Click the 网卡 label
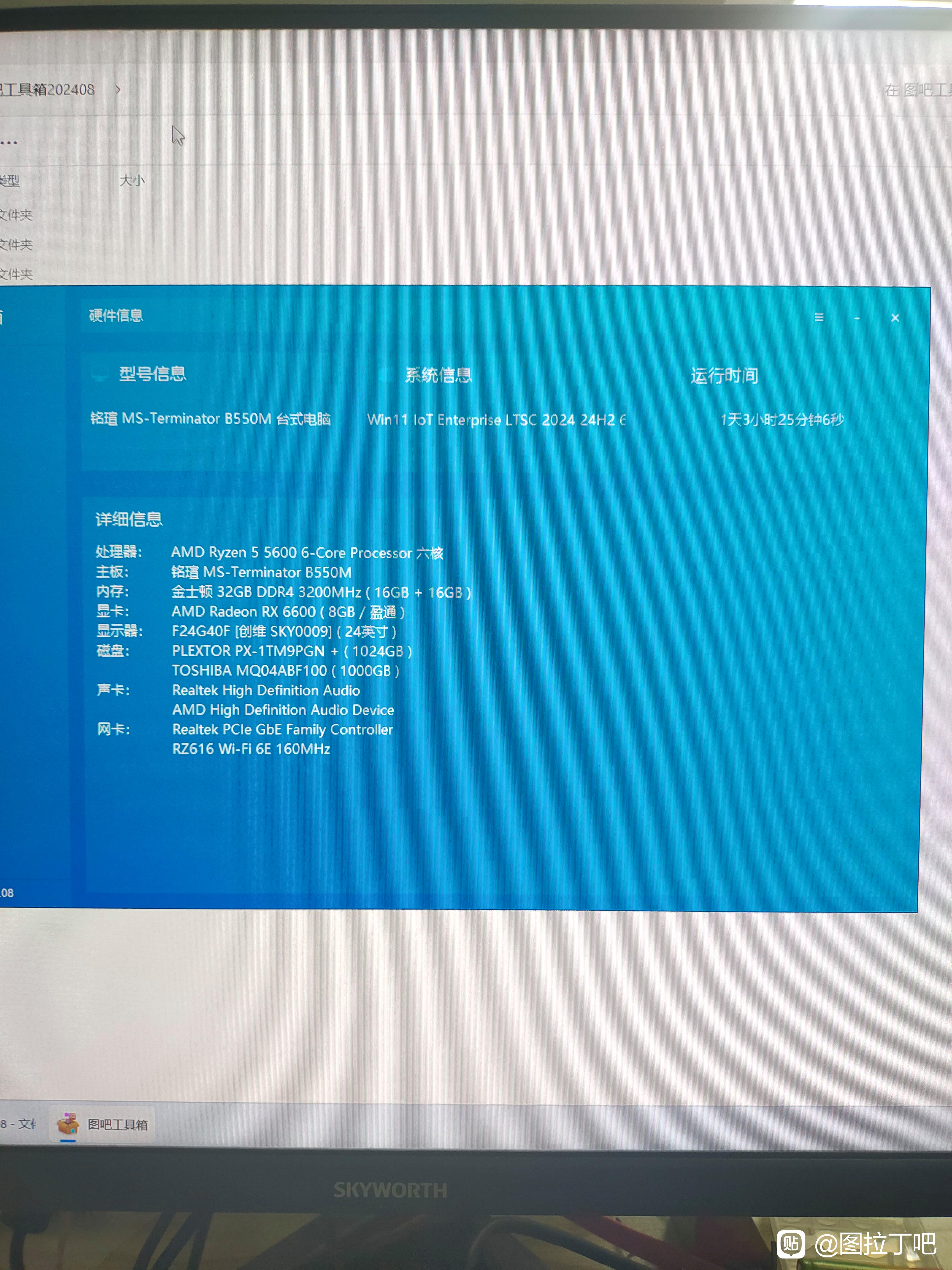 [x=113, y=730]
